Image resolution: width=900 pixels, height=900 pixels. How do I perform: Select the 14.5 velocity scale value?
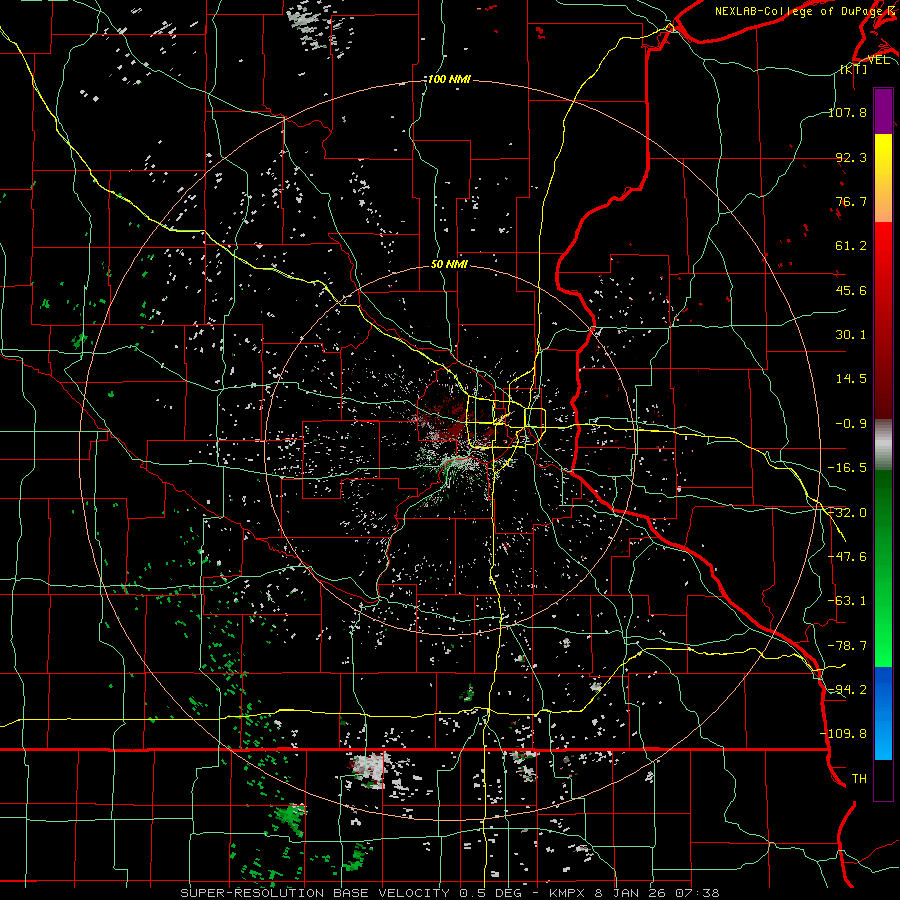pyautogui.click(x=851, y=379)
